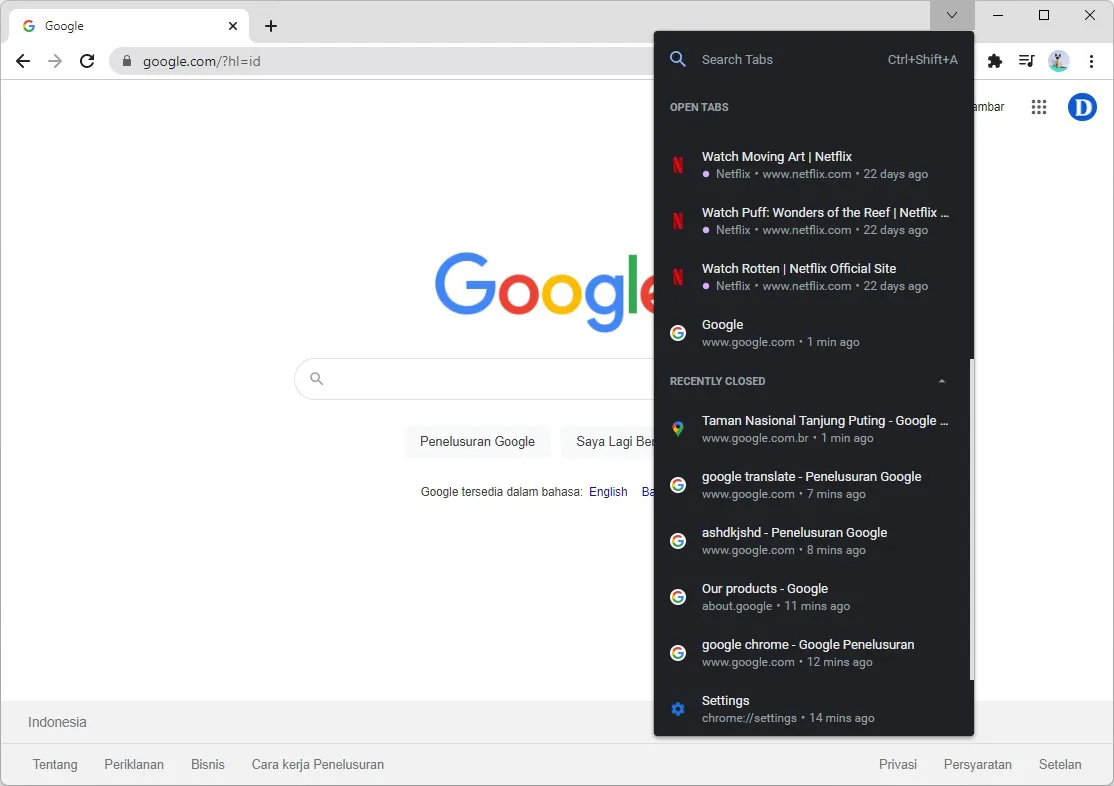Click the Penelusuran Google button
1114x786 pixels.
pos(477,442)
